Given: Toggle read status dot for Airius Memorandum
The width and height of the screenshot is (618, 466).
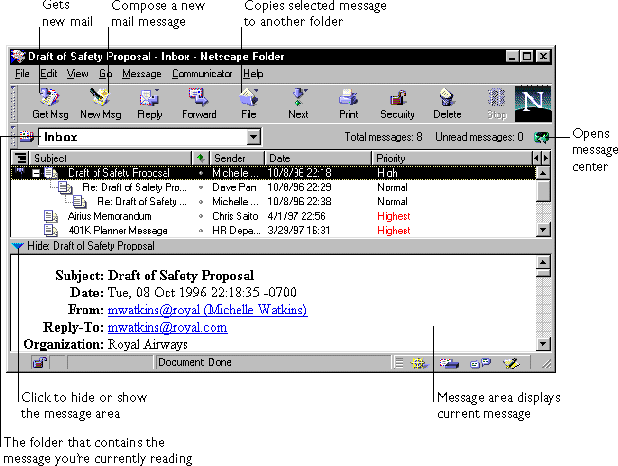Looking at the screenshot, I should [x=201, y=216].
